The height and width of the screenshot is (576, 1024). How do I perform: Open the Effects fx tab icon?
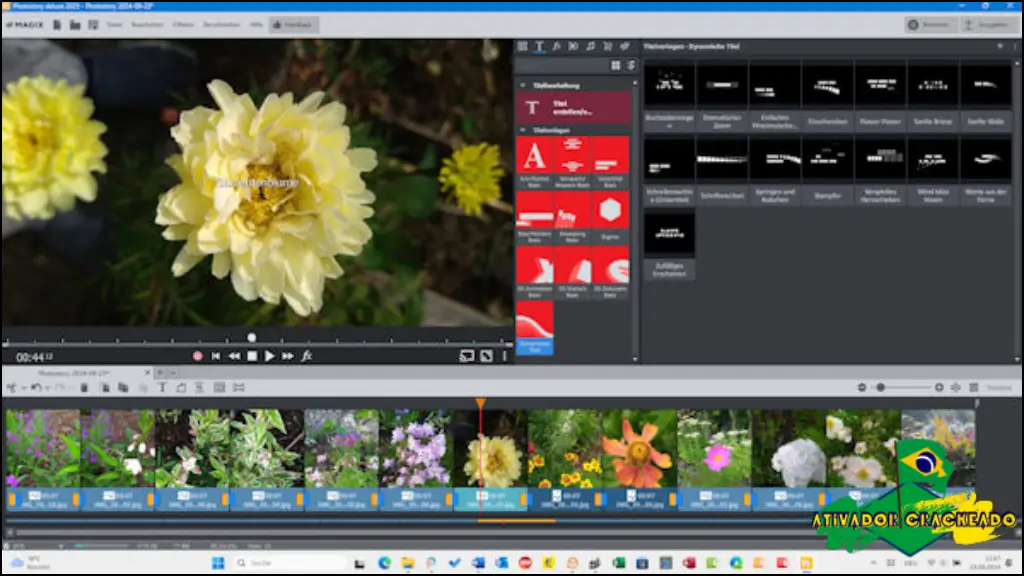pyautogui.click(x=556, y=46)
